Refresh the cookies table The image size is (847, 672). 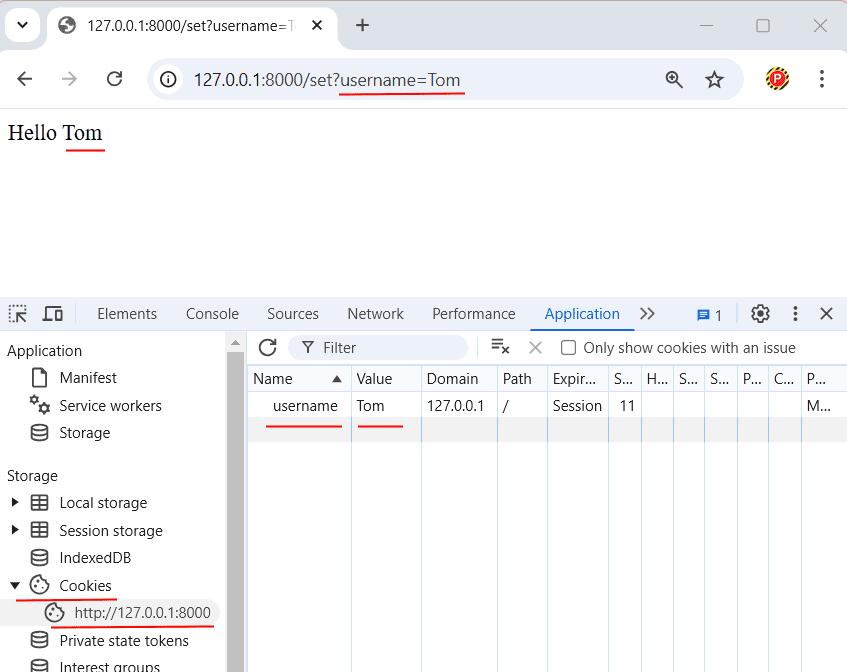[x=267, y=347]
